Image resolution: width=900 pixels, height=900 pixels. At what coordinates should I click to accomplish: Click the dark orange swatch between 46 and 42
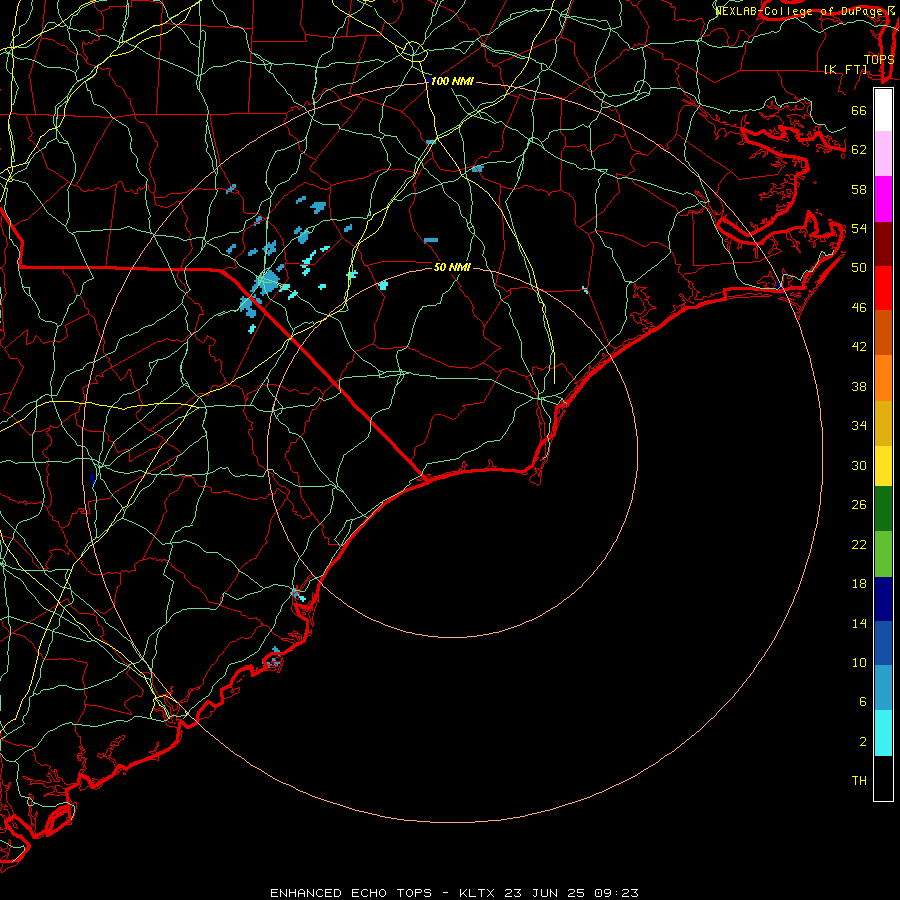(883, 332)
